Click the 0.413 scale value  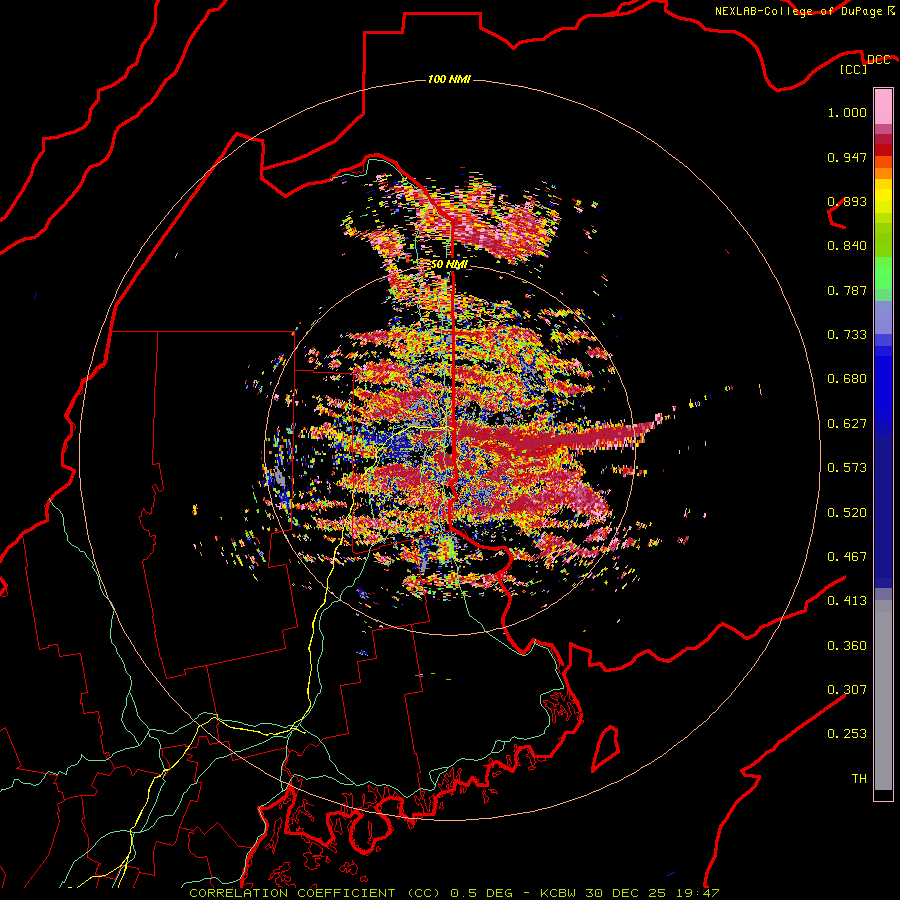click(847, 601)
